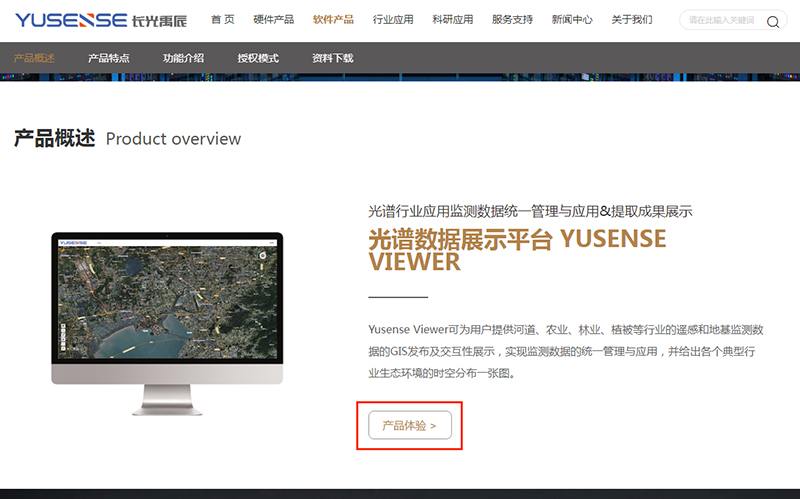Click the 产品体验 button
Image resolution: width=800 pixels, height=499 pixels.
click(410, 425)
